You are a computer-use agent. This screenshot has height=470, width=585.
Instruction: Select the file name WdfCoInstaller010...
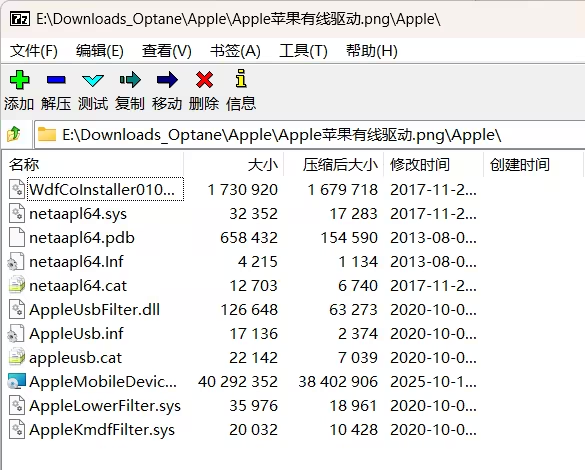102,189
